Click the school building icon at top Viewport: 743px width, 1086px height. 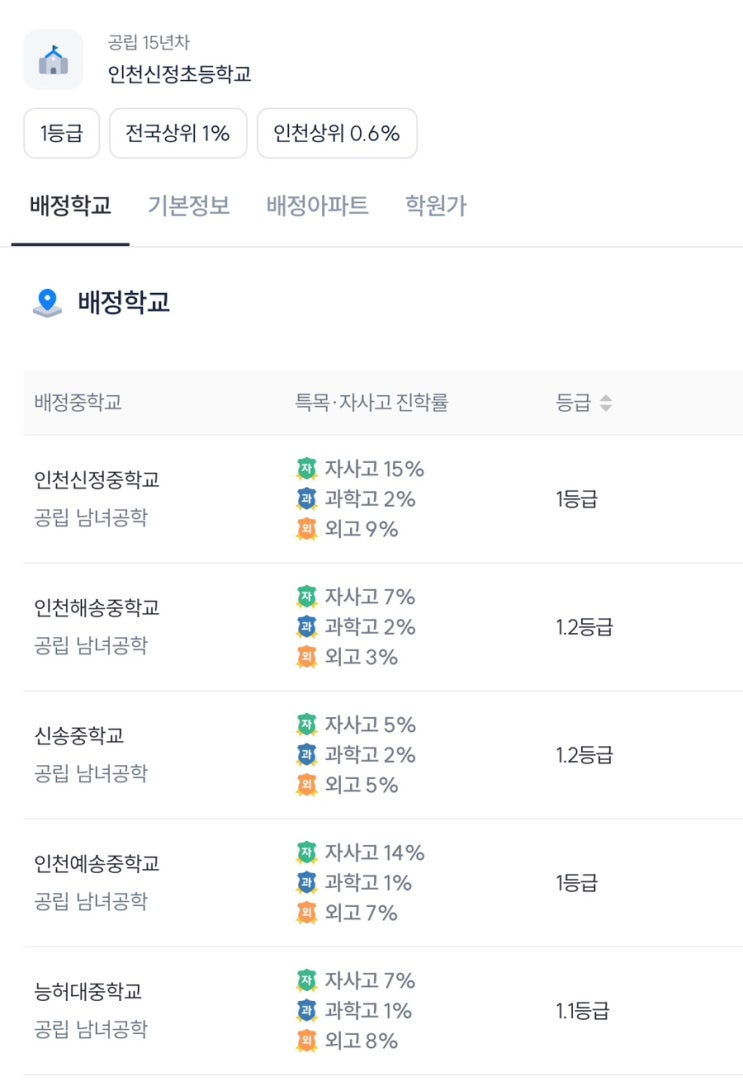(x=53, y=60)
